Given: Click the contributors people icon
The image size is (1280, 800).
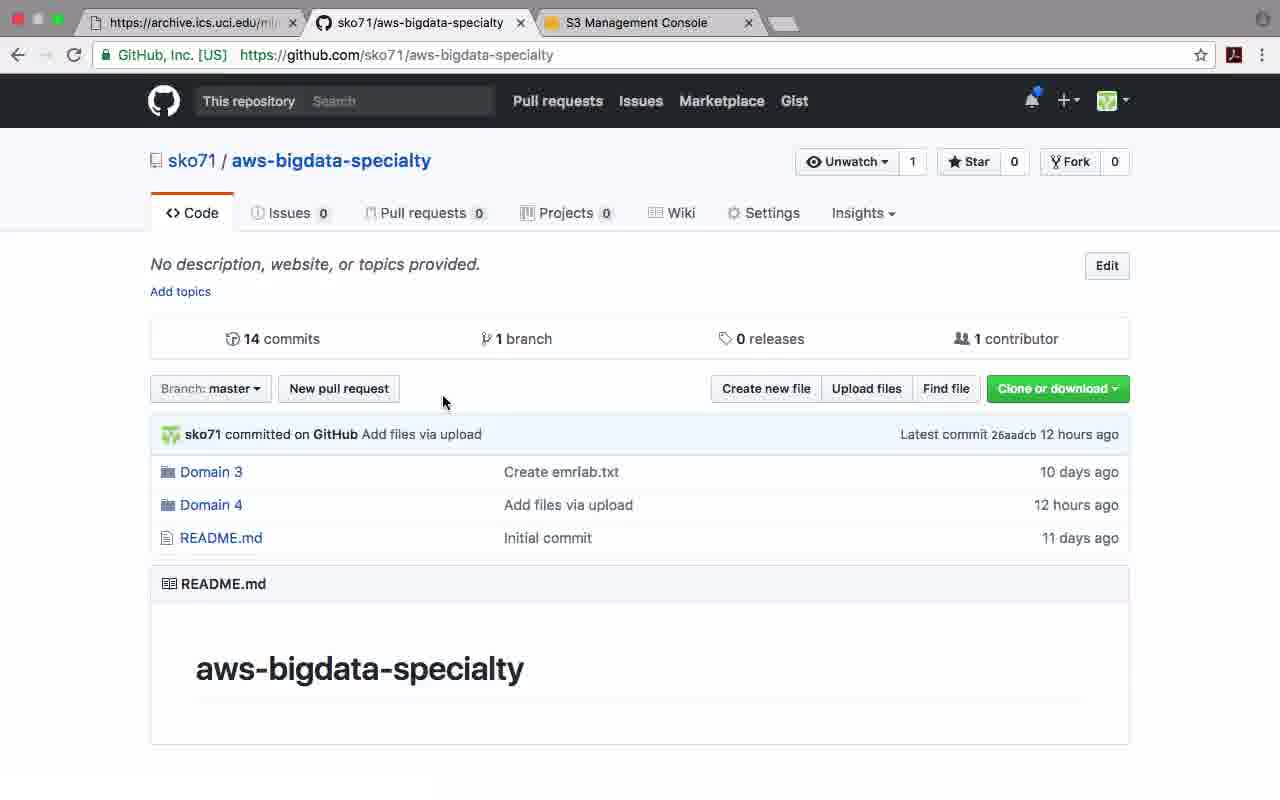Looking at the screenshot, I should click(962, 339).
